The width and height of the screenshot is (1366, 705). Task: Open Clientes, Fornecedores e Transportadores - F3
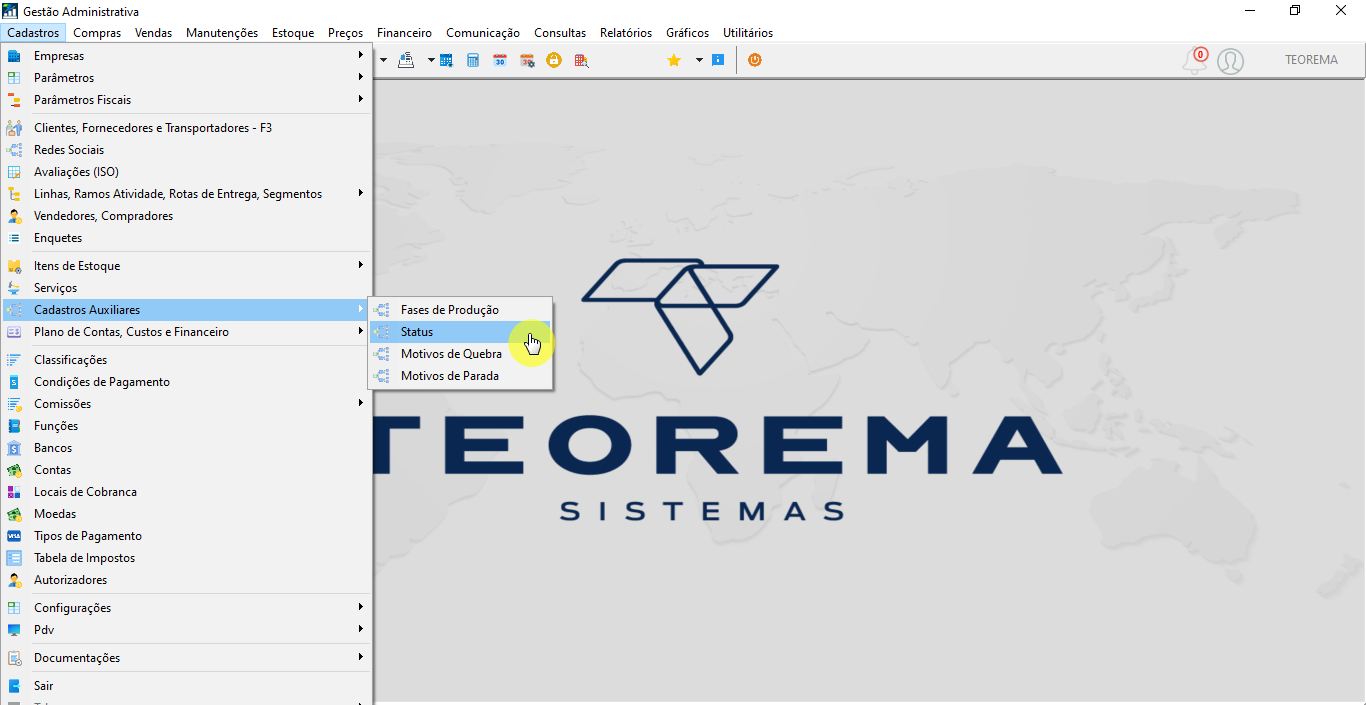click(187, 128)
